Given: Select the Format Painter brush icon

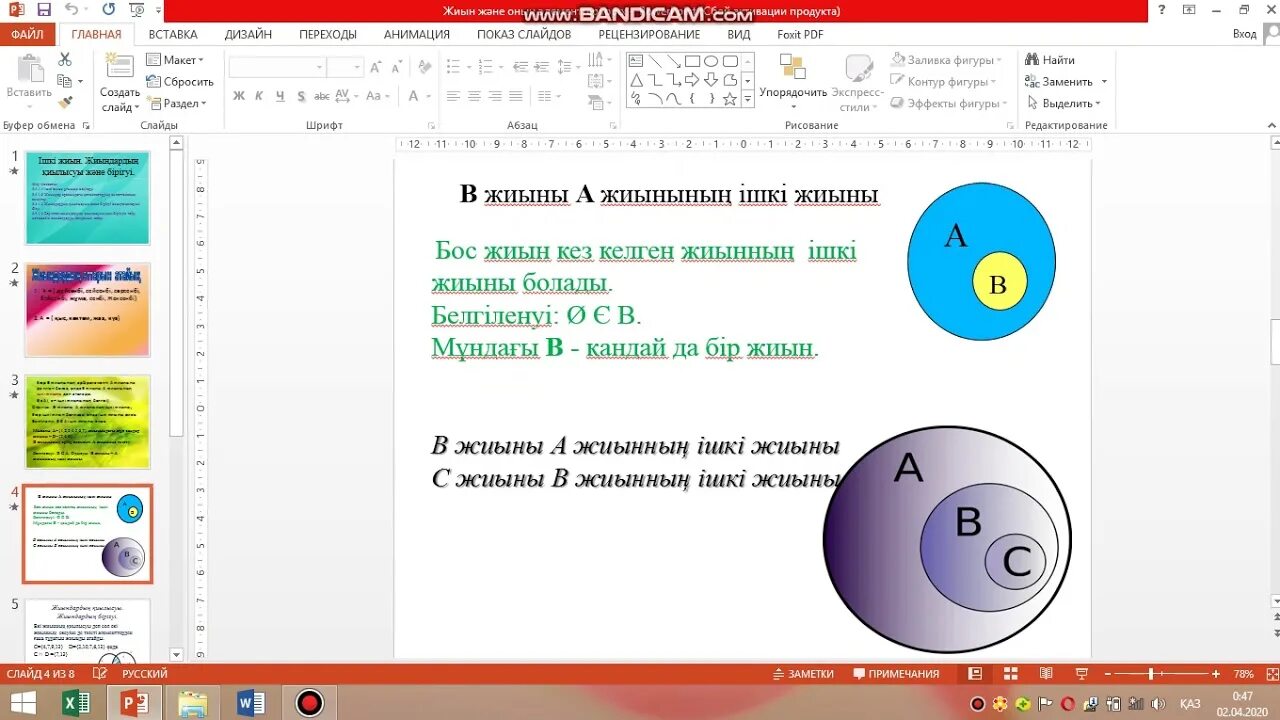Looking at the screenshot, I should [x=65, y=102].
